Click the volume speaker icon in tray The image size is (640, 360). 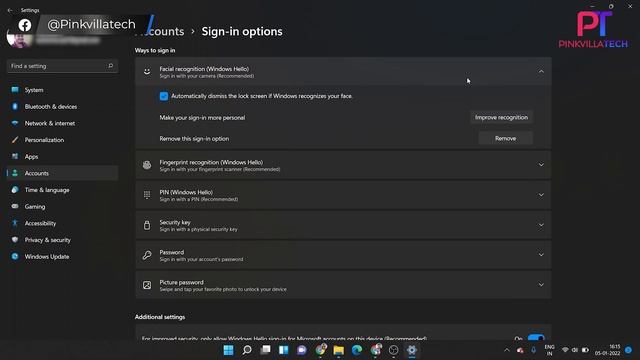point(575,350)
